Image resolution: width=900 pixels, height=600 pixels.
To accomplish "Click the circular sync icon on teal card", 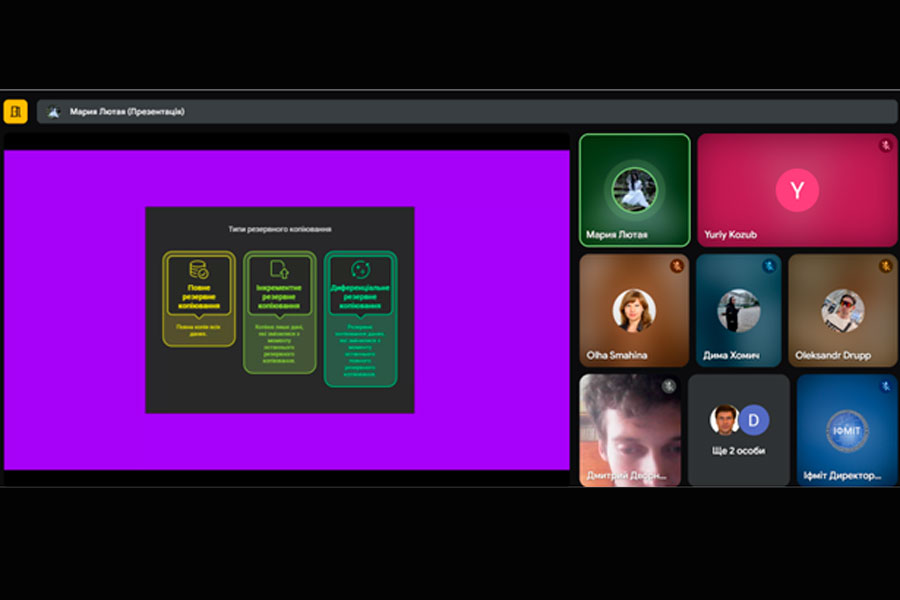I will tap(360, 269).
